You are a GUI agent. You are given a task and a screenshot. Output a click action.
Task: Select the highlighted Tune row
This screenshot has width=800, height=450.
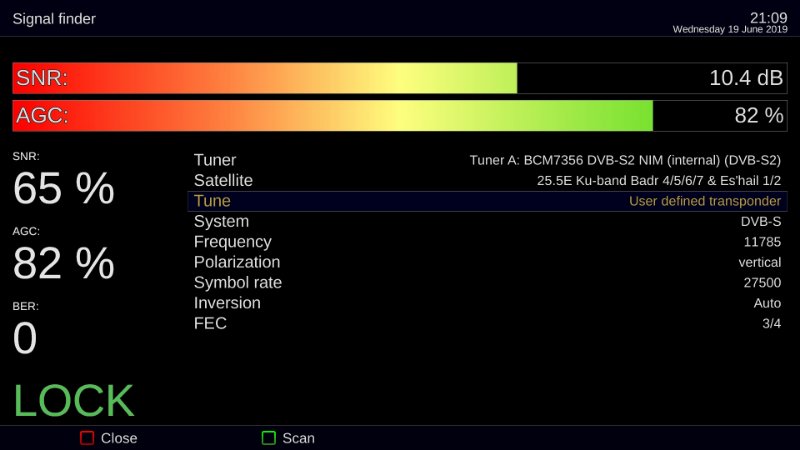(x=487, y=201)
